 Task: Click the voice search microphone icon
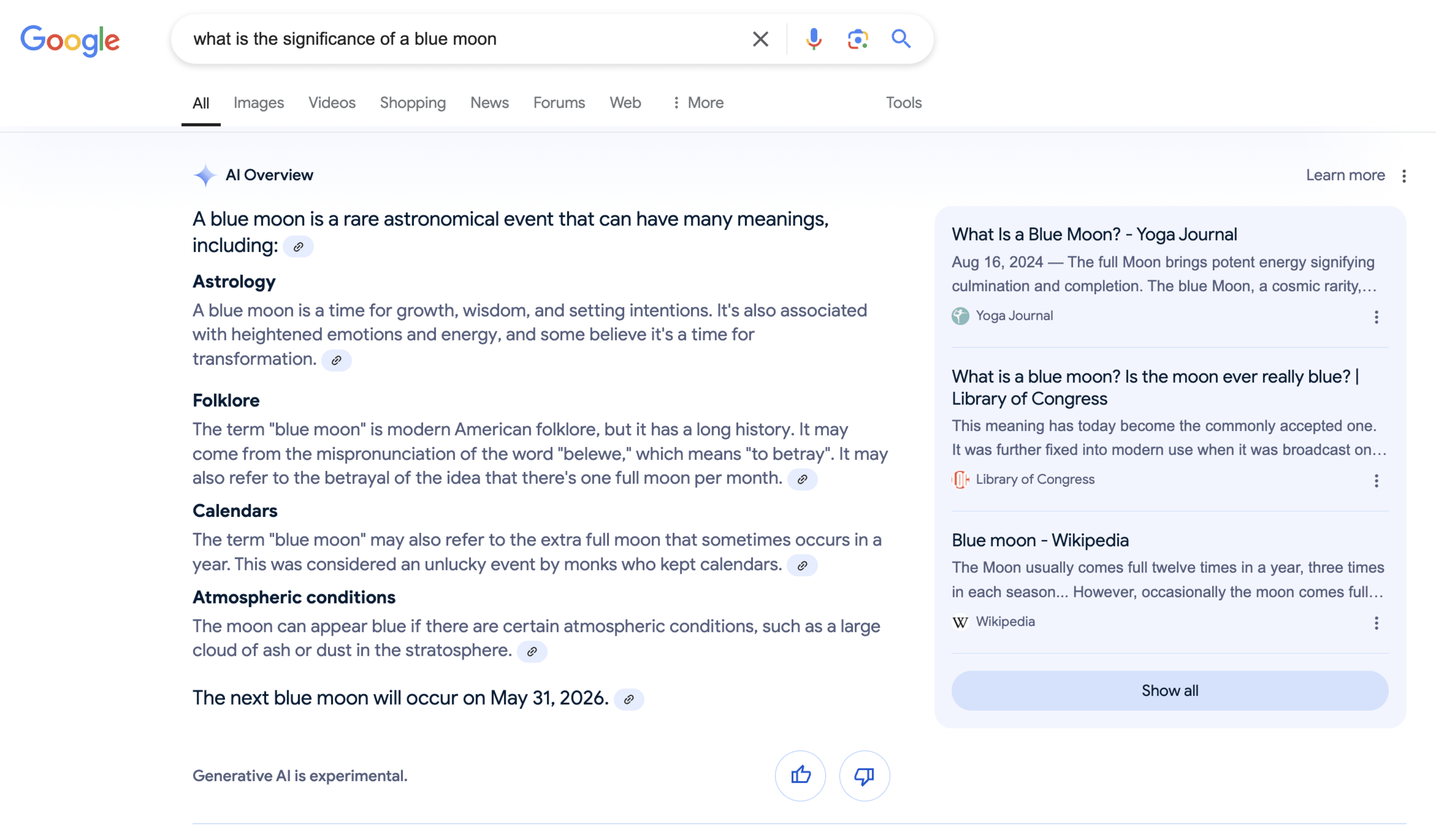pyautogui.click(x=813, y=39)
